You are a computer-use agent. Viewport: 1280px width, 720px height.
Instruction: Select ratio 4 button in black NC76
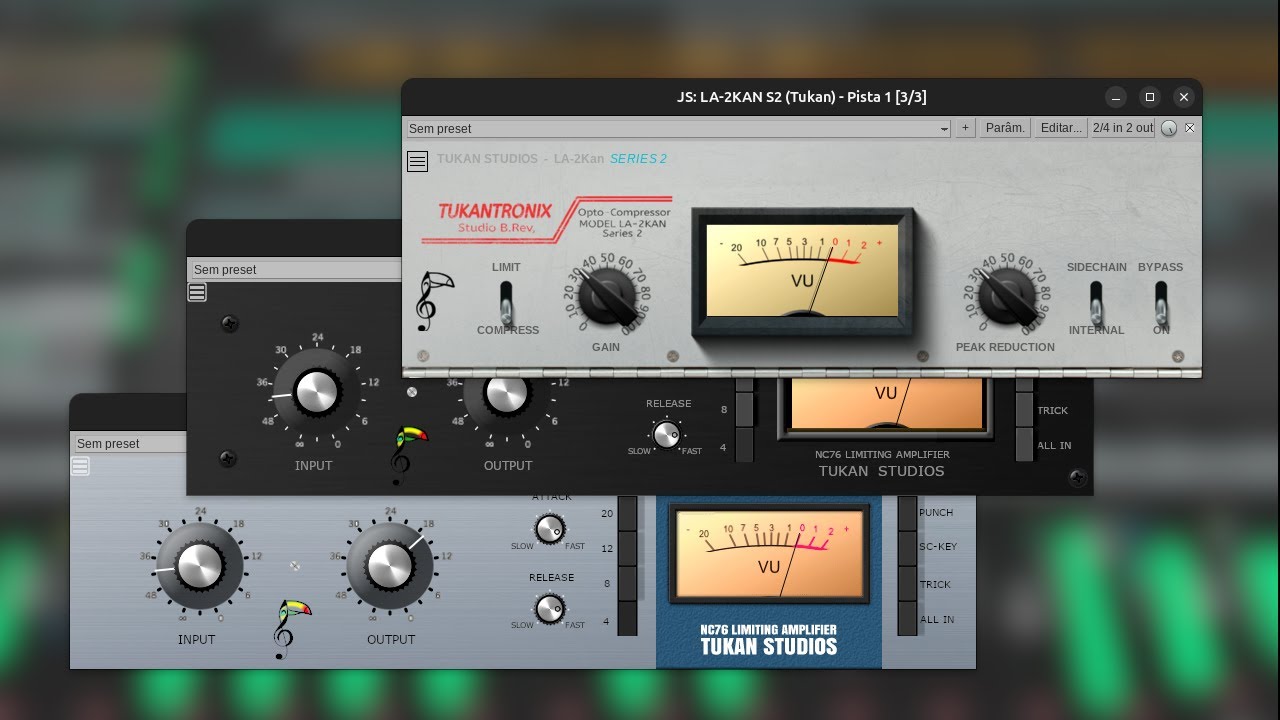tap(745, 445)
